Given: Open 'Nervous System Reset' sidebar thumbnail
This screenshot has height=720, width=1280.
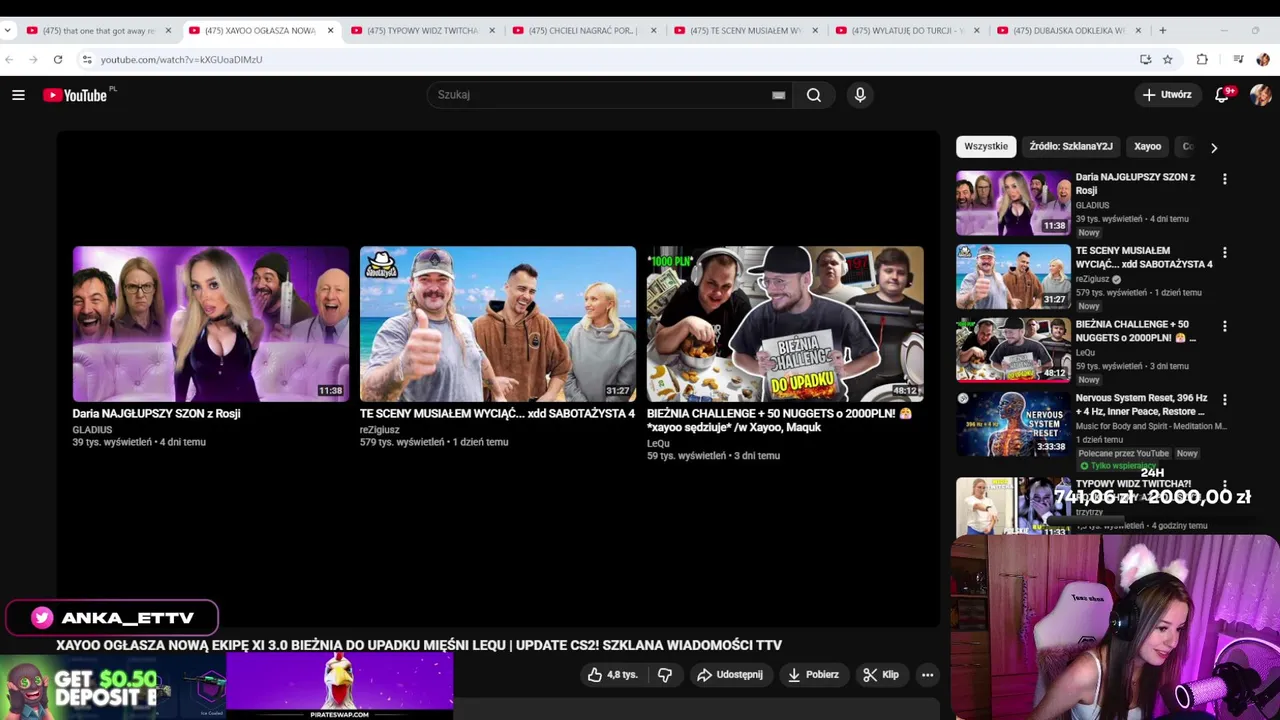Looking at the screenshot, I should [x=1013, y=424].
